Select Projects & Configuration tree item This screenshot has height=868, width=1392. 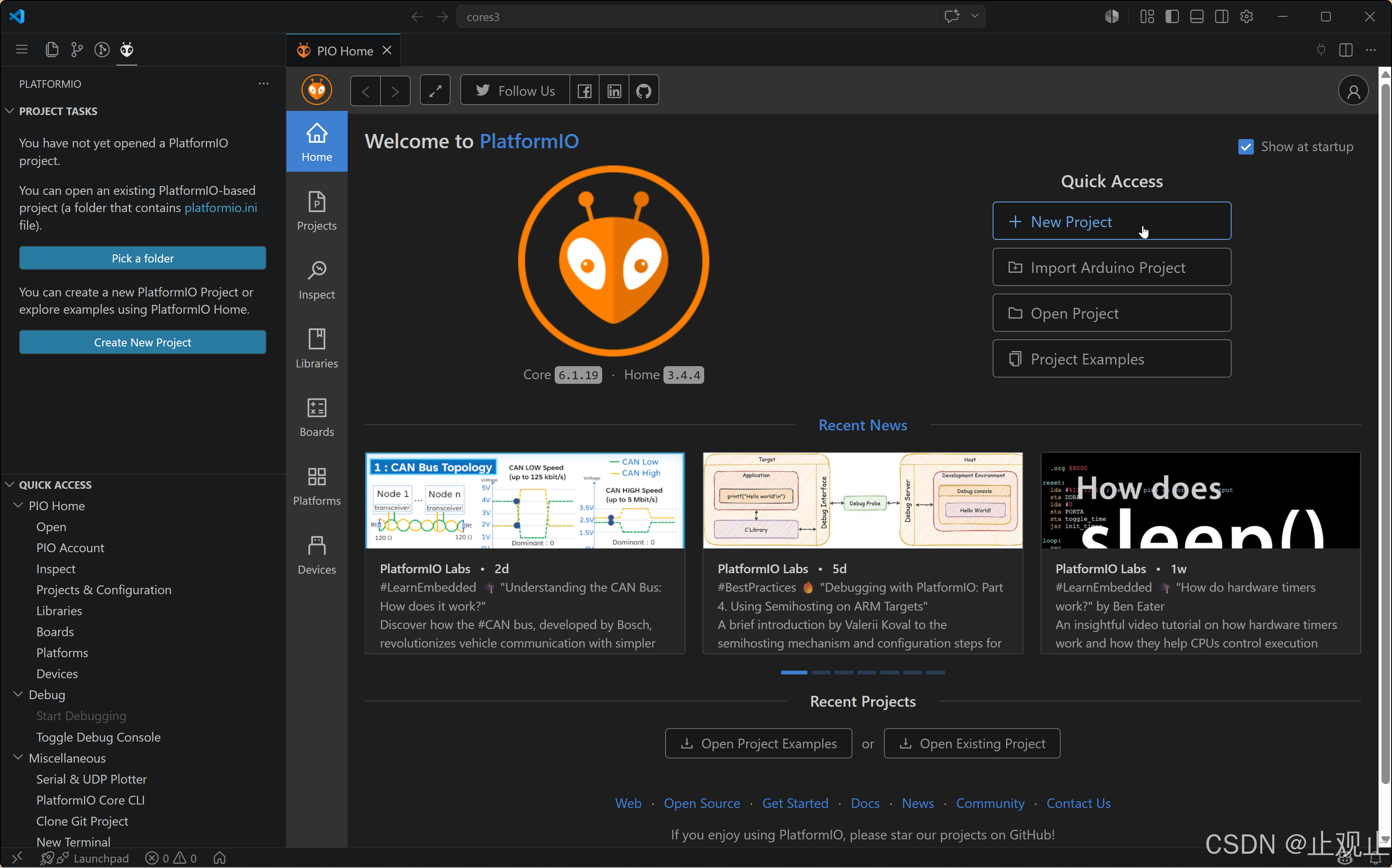(x=104, y=590)
